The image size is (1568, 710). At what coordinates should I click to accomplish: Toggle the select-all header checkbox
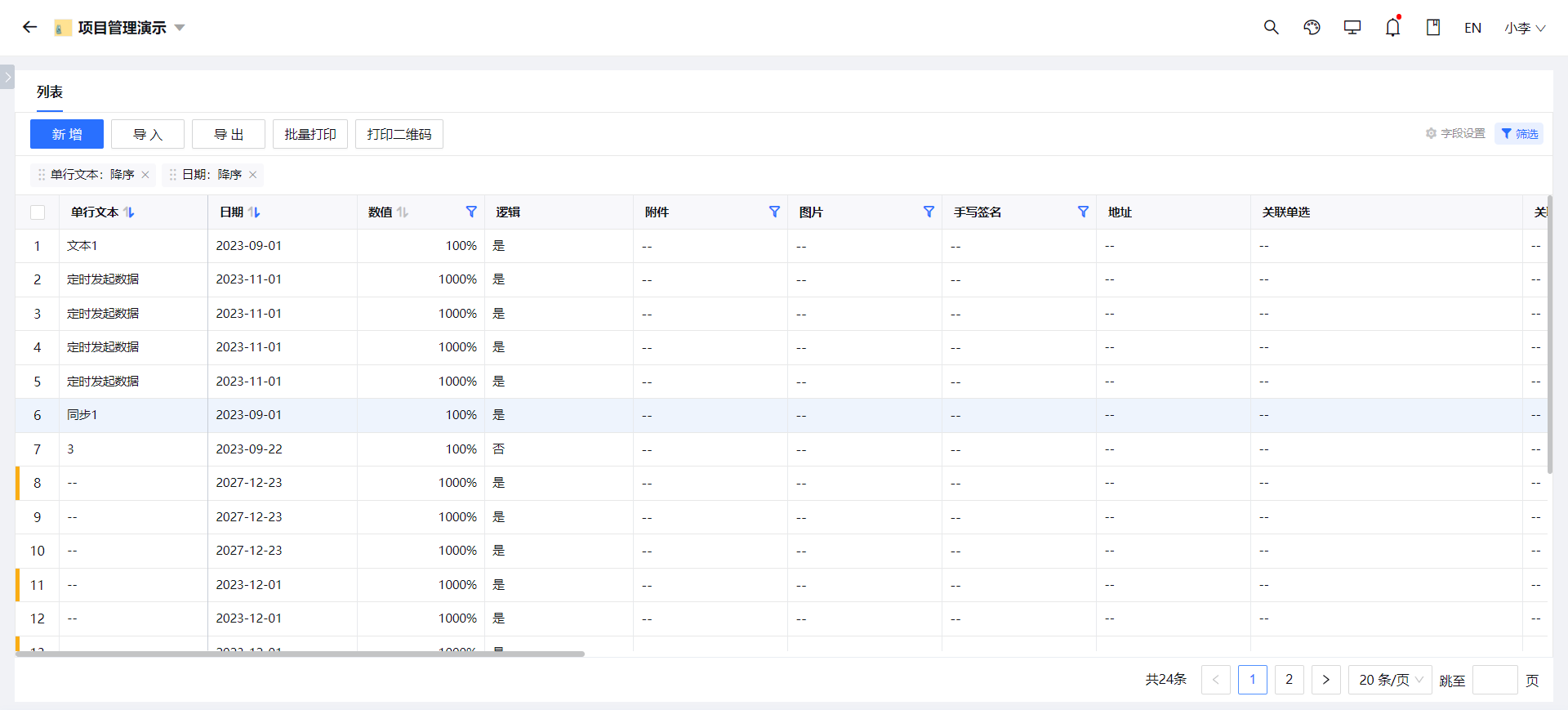38,212
